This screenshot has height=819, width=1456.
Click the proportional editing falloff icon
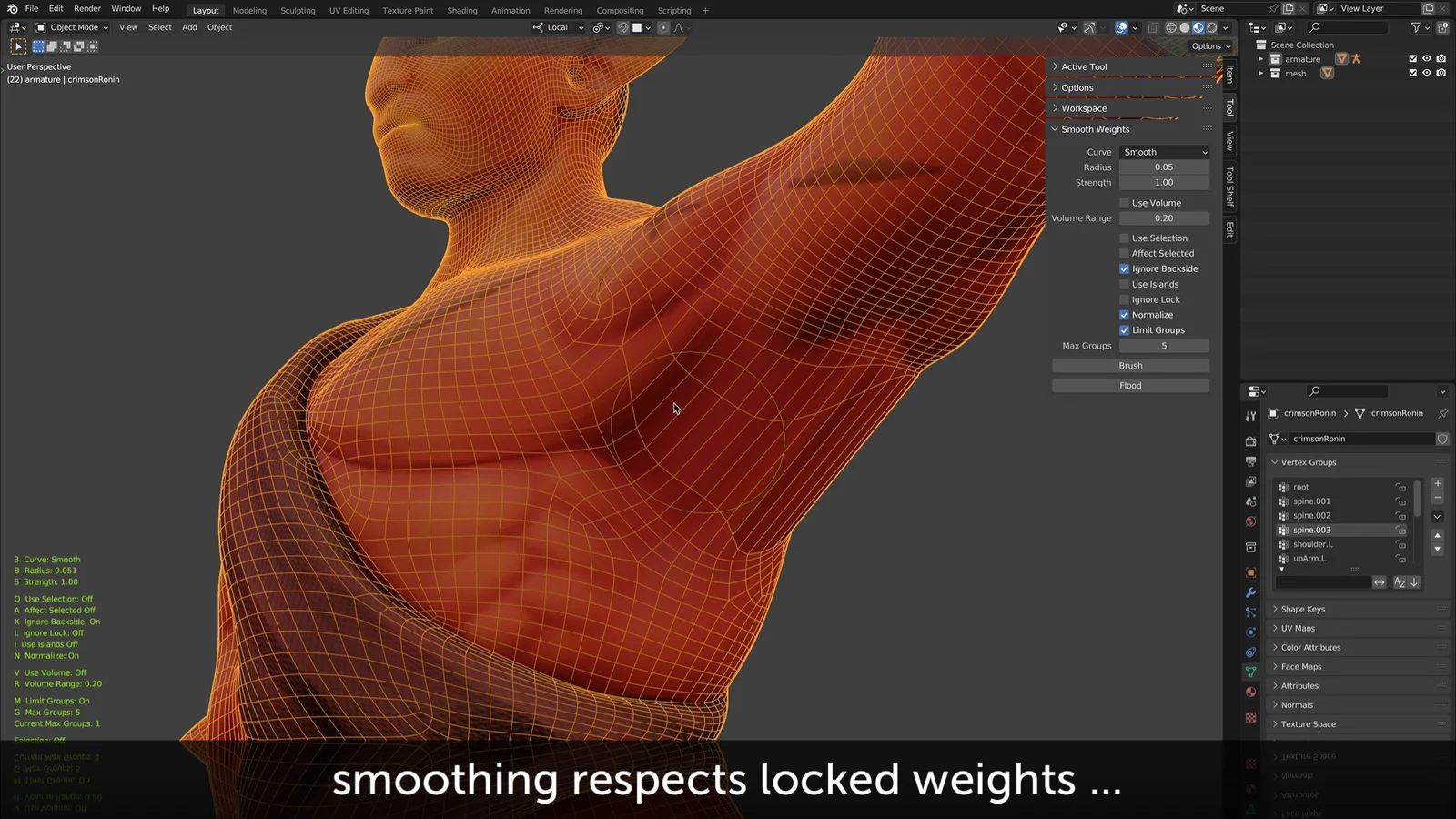click(679, 27)
